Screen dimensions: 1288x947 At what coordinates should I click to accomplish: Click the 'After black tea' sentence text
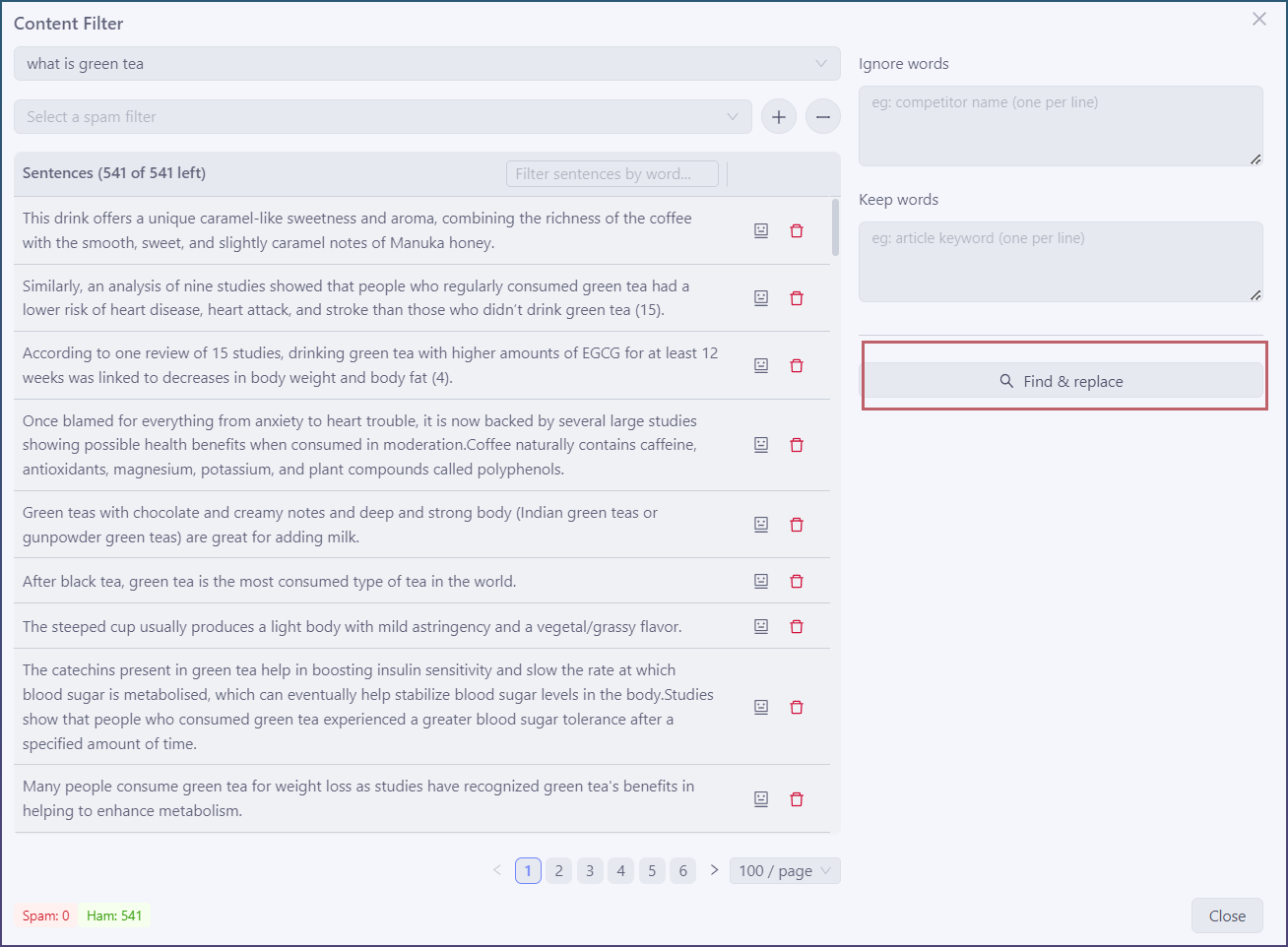click(269, 581)
